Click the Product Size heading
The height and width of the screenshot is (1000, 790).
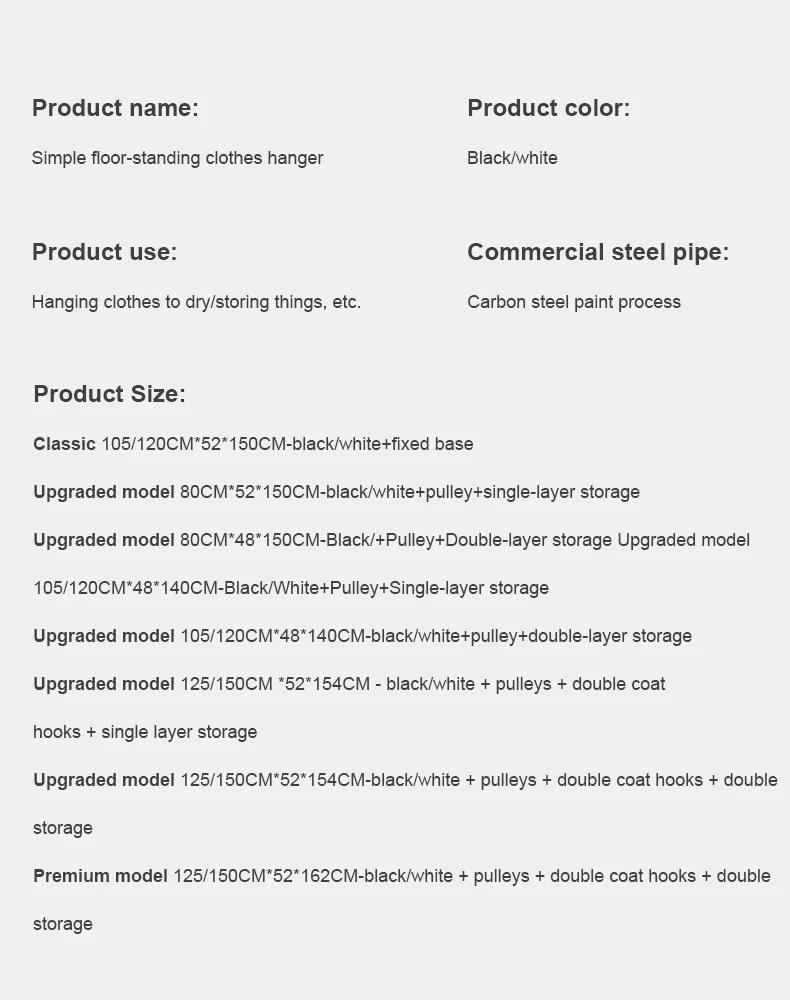coord(110,393)
